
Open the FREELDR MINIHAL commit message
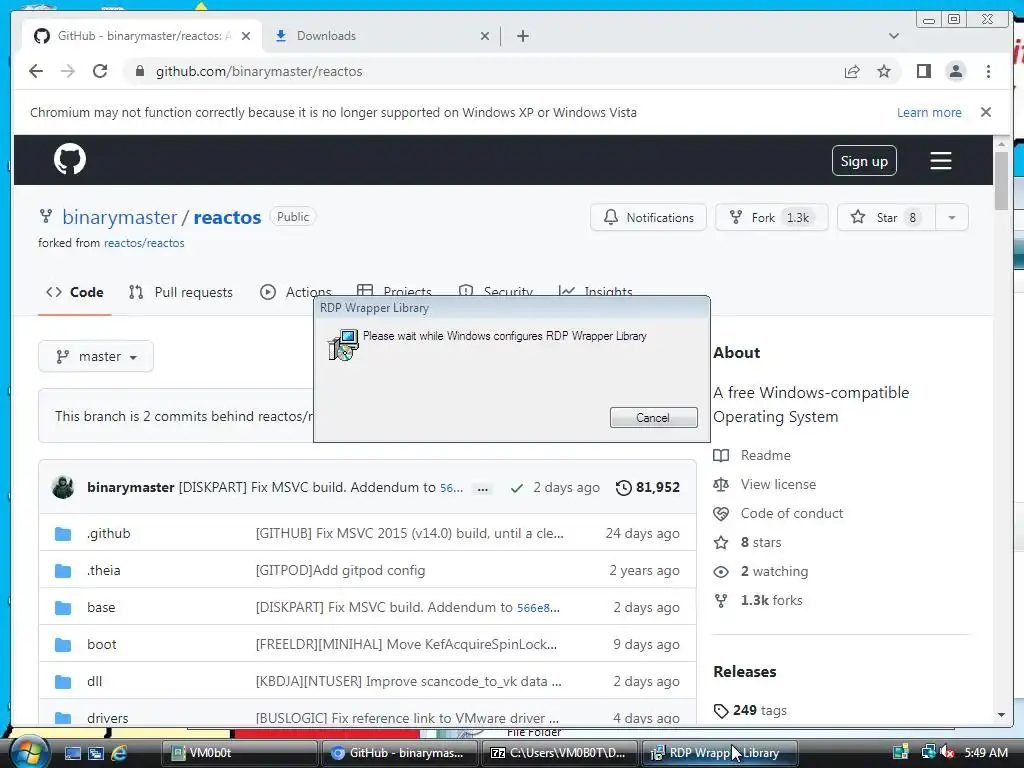(406, 645)
